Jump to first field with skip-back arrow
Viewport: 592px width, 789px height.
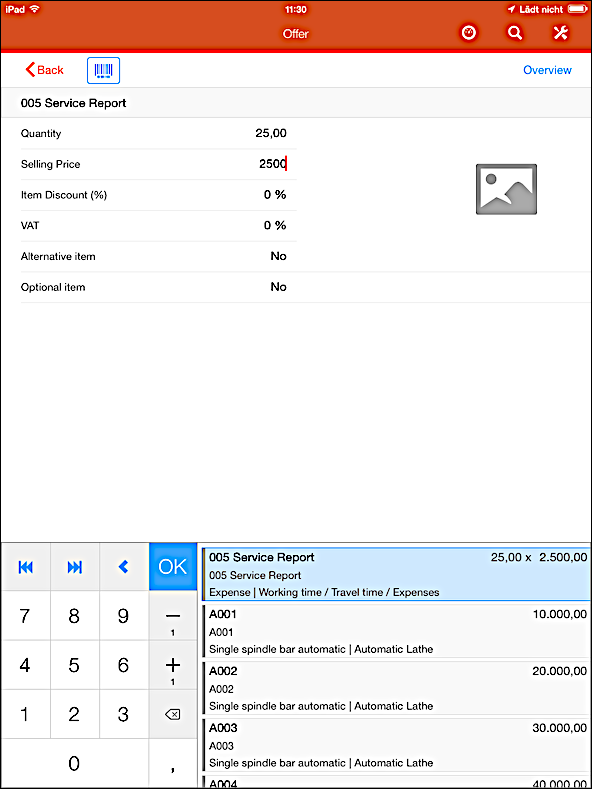(25, 567)
